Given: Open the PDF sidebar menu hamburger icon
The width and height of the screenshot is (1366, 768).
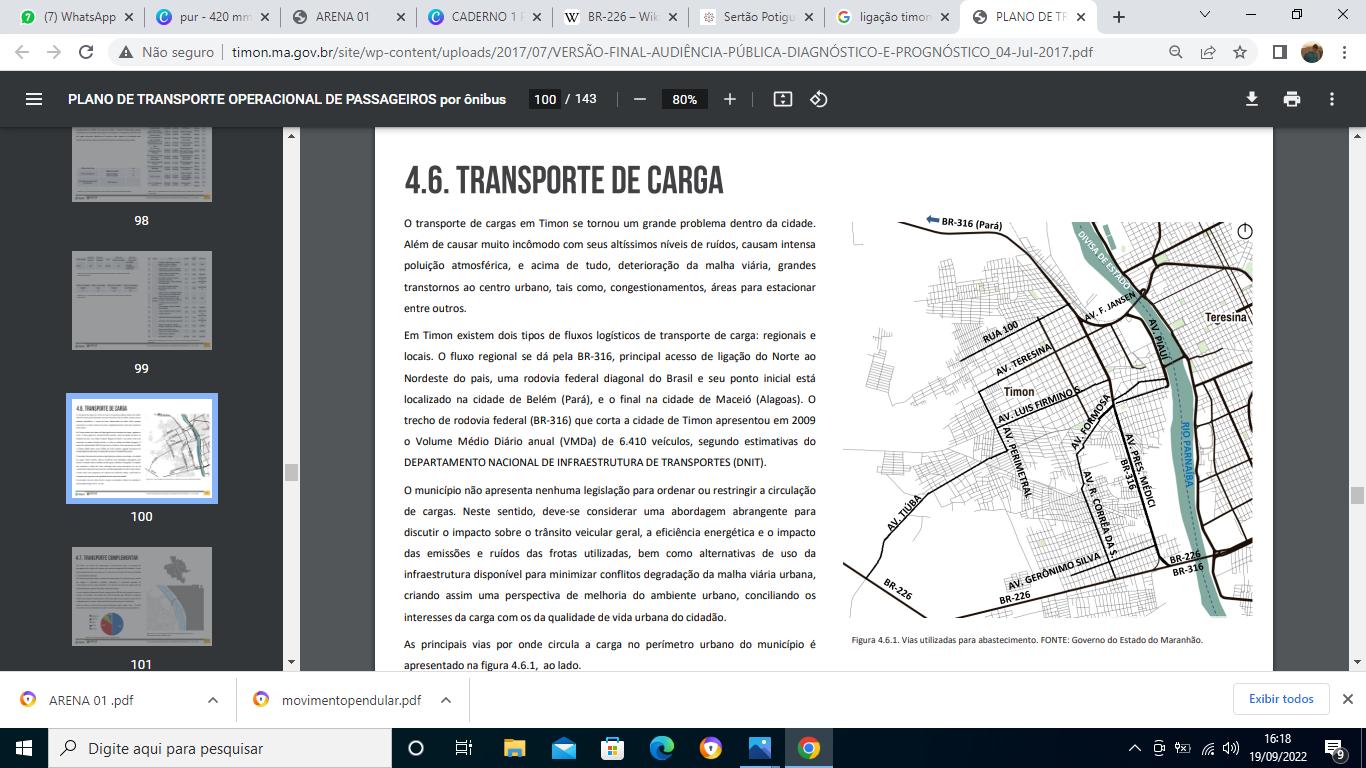Looking at the screenshot, I should point(34,99).
